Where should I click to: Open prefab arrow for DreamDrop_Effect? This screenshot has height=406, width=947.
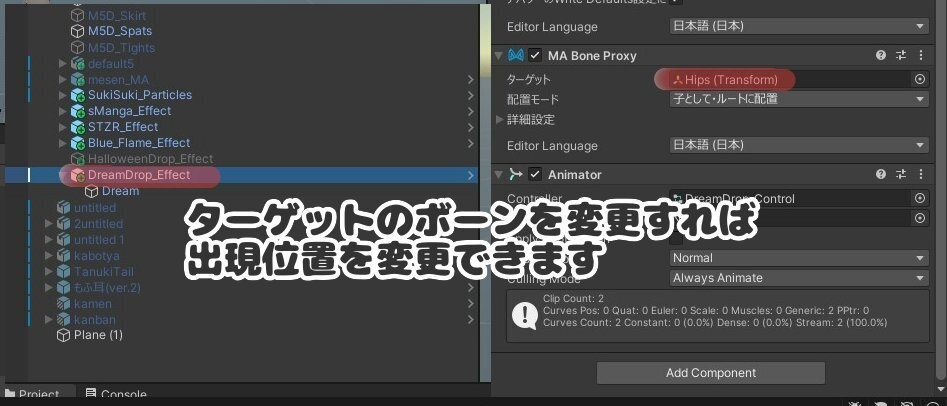[x=471, y=175]
